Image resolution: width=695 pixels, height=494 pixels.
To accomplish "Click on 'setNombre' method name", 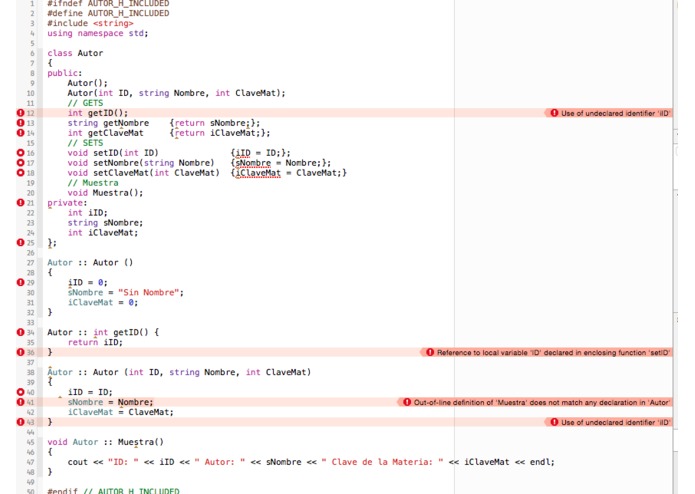I will pyautogui.click(x=116, y=163).
